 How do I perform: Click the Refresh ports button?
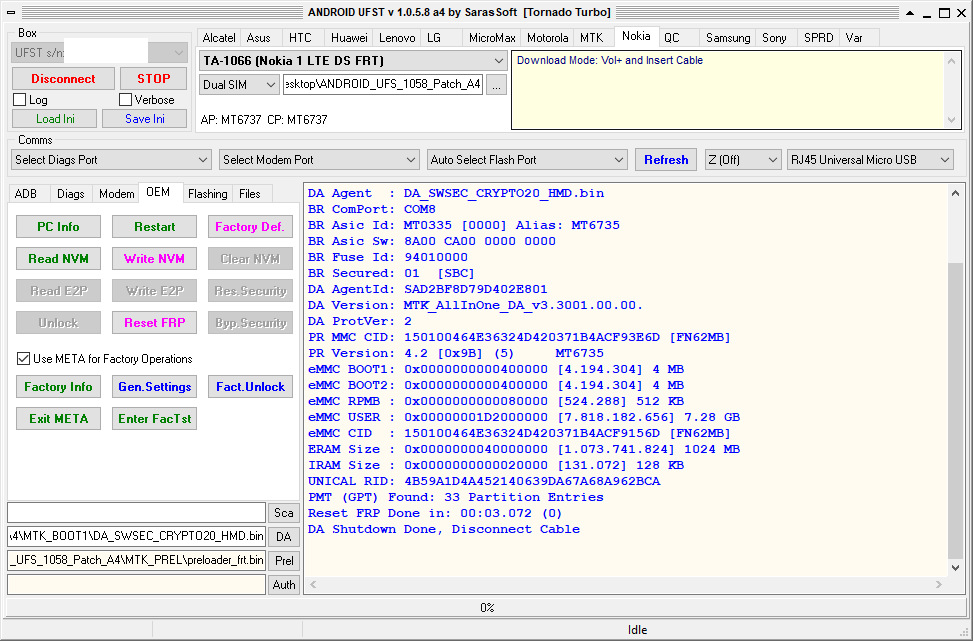[666, 159]
